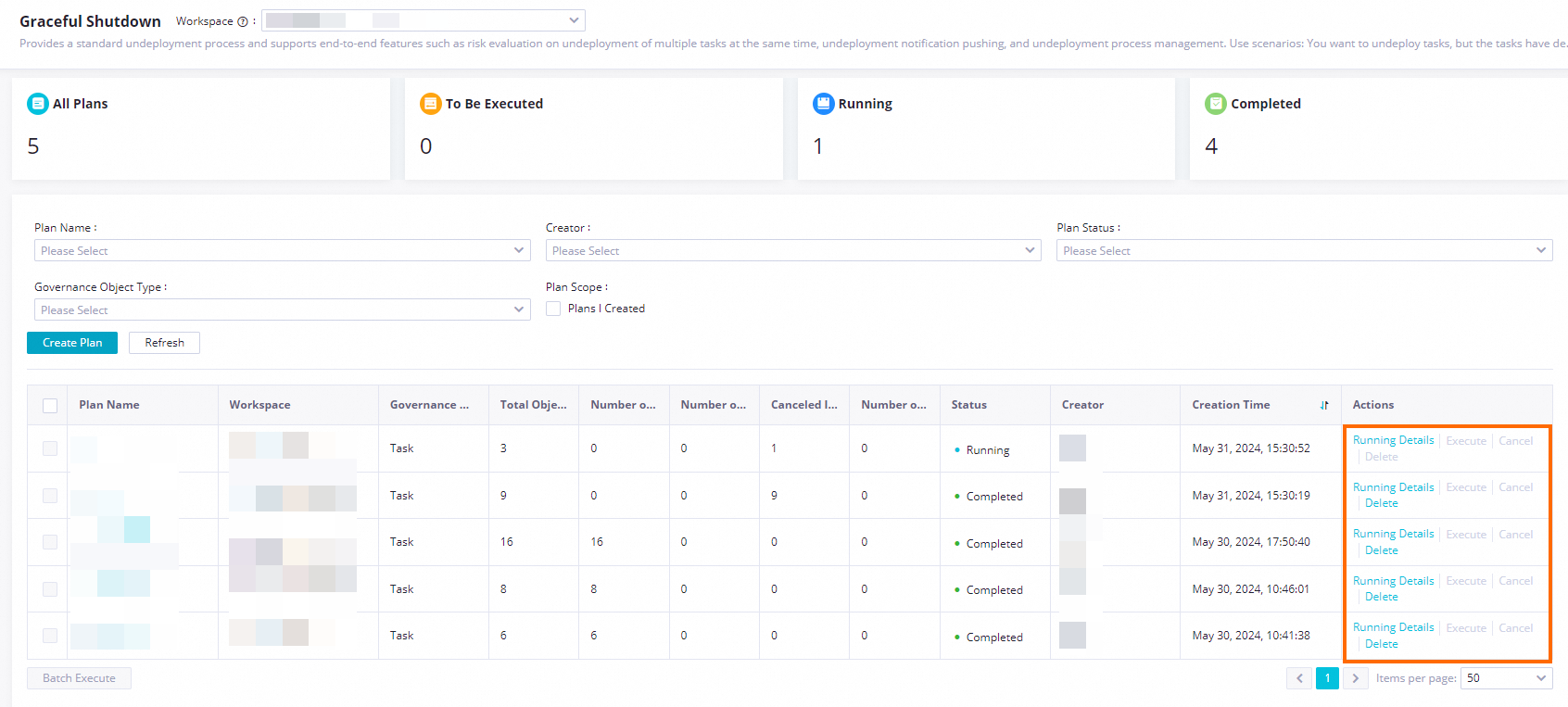1568x707 pixels.
Task: Sort by Creation Time column icon
Action: point(1324,405)
